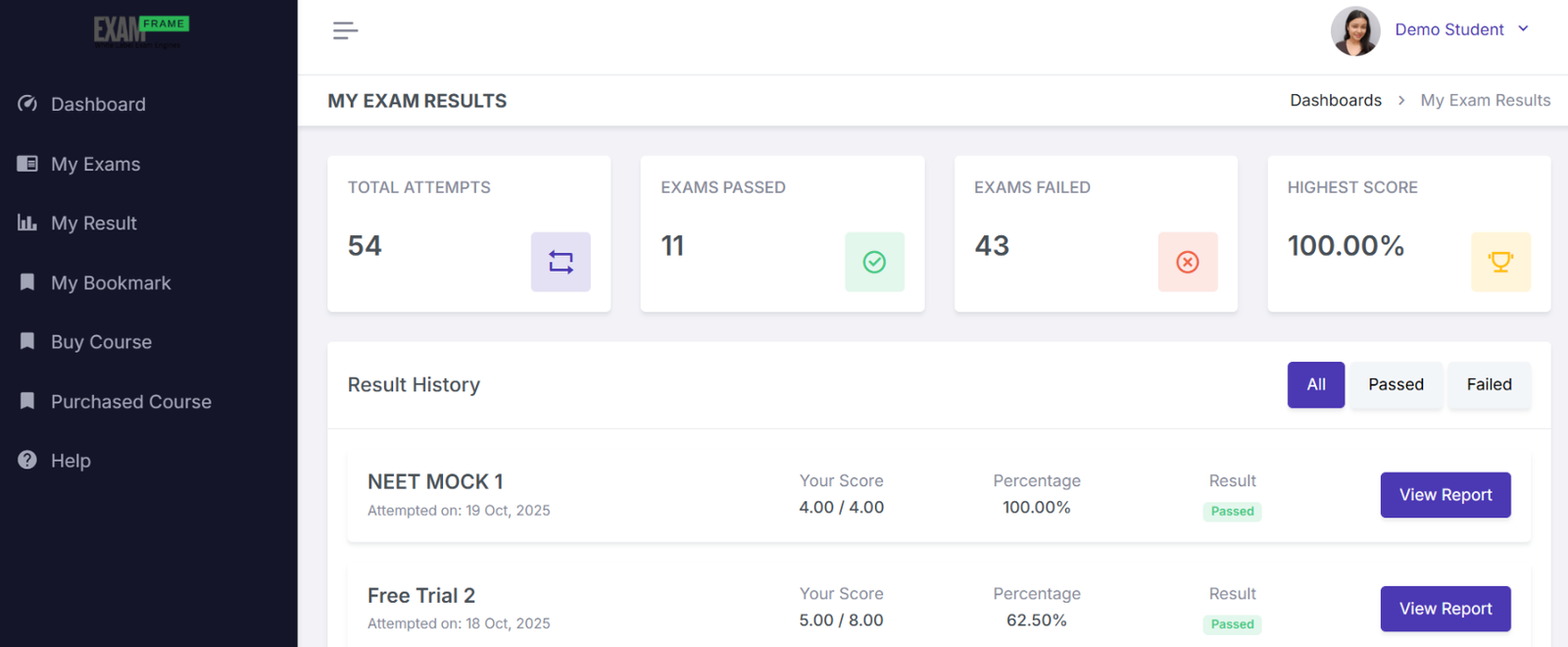
Task: Click the repeat icon on Total Attempts card
Action: tap(561, 262)
